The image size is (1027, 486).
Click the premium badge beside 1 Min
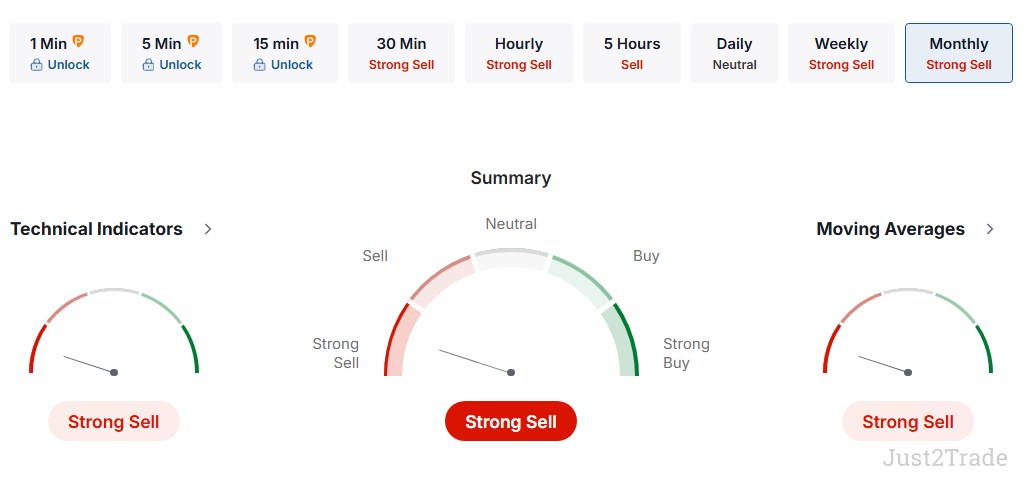pyautogui.click(x=78, y=42)
